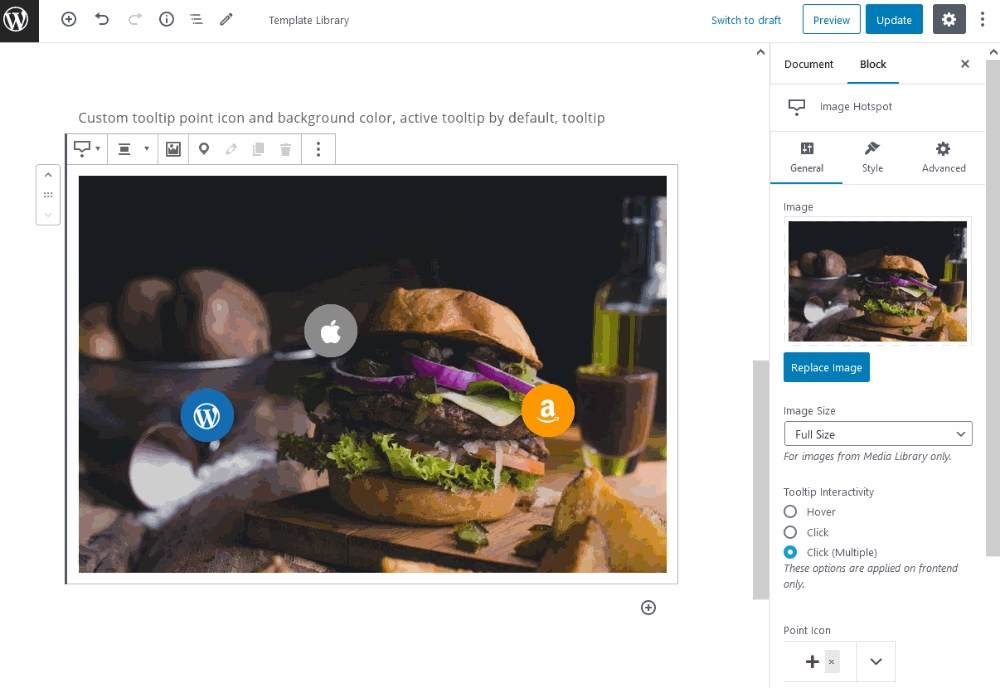This screenshot has height=688, width=1000.
Task: Select the WordPress hotspot point
Action: point(207,416)
